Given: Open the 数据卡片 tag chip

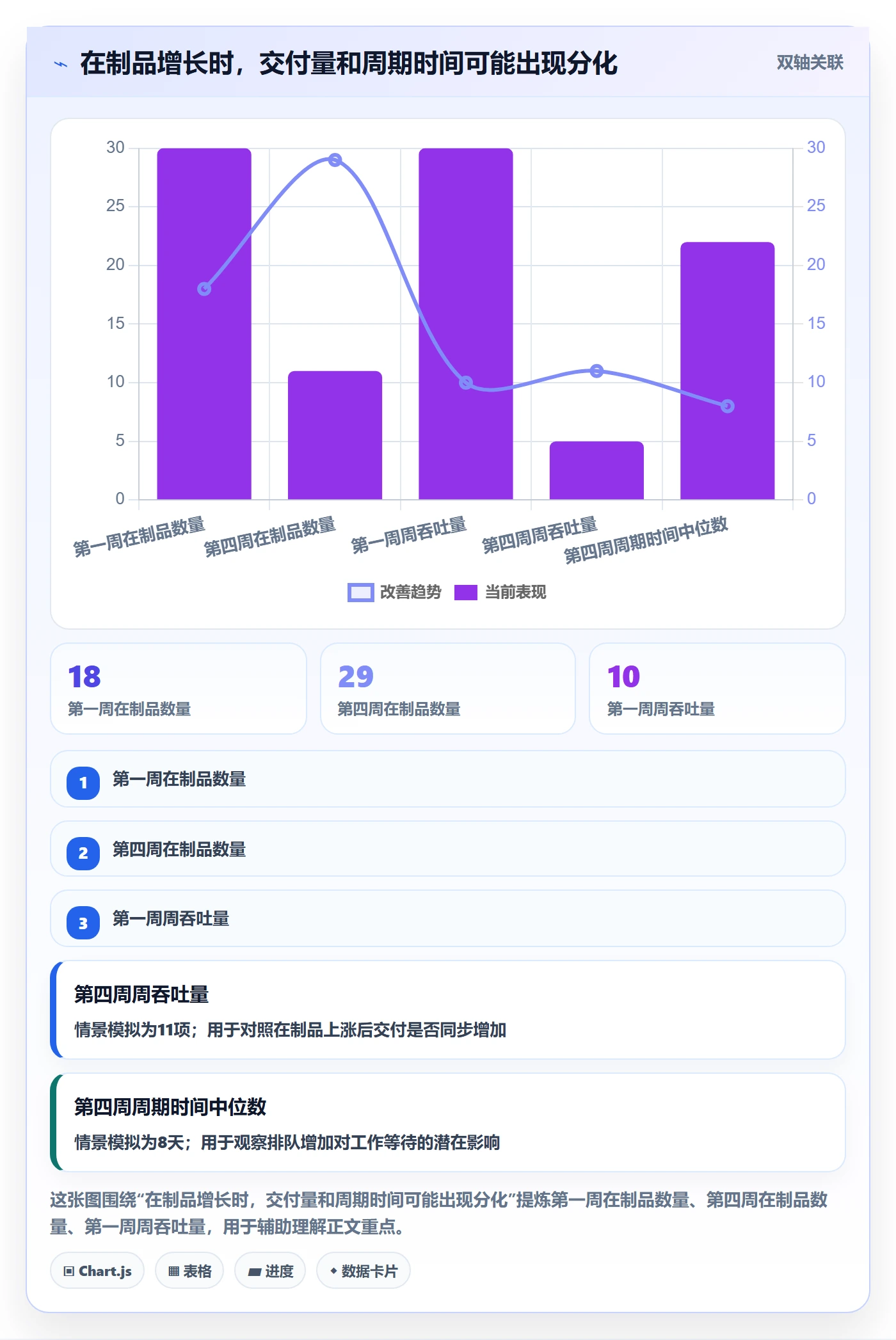Looking at the screenshot, I should (364, 1271).
